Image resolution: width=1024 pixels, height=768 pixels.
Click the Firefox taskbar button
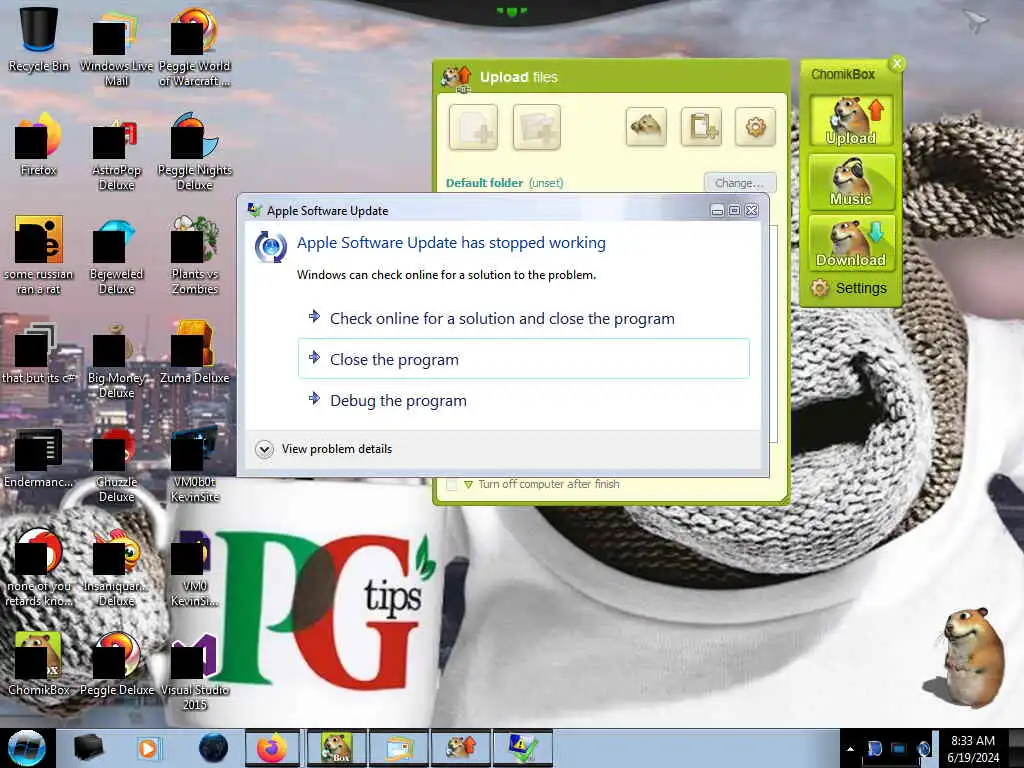pyautogui.click(x=272, y=748)
